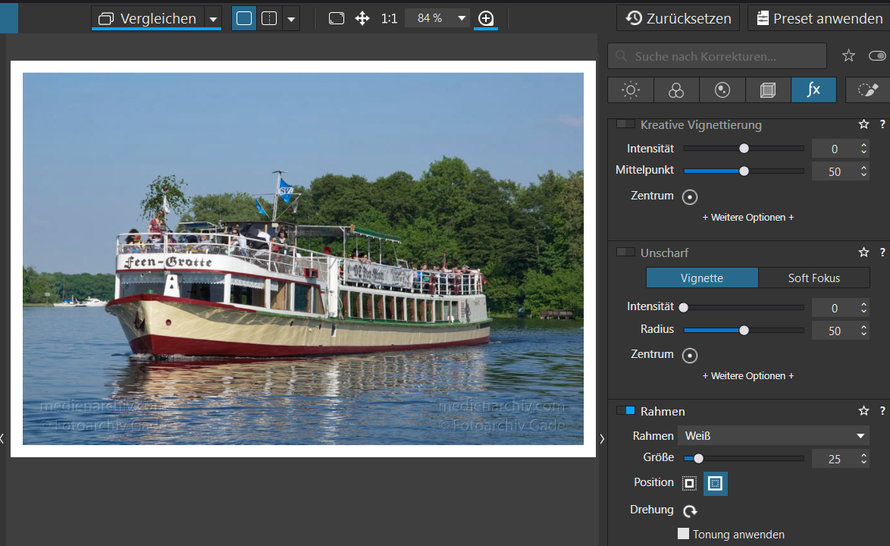Select the zoom magnifier tool
This screenshot has width=890, height=546.
pos(486,19)
